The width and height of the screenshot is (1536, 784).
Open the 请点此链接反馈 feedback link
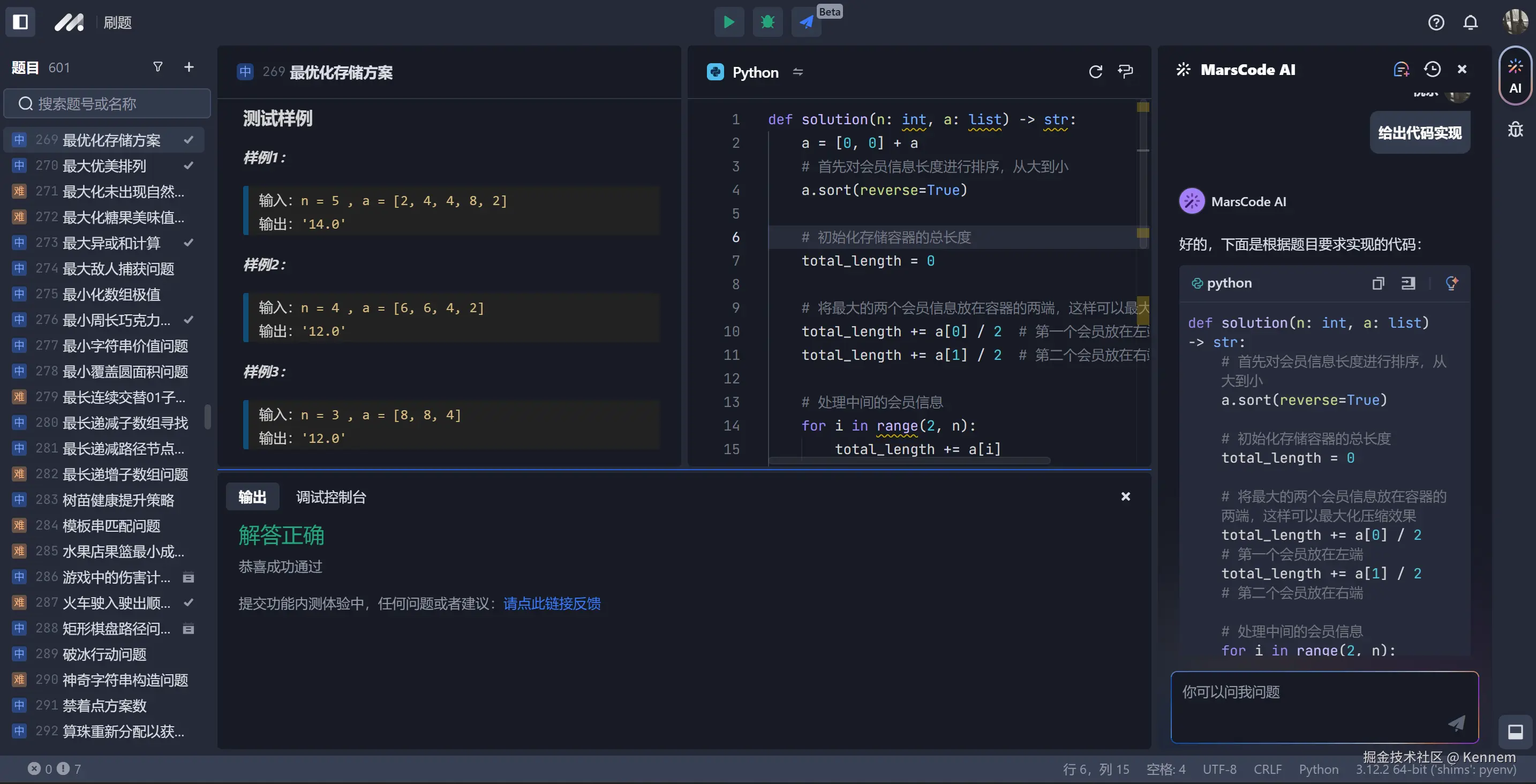(552, 604)
